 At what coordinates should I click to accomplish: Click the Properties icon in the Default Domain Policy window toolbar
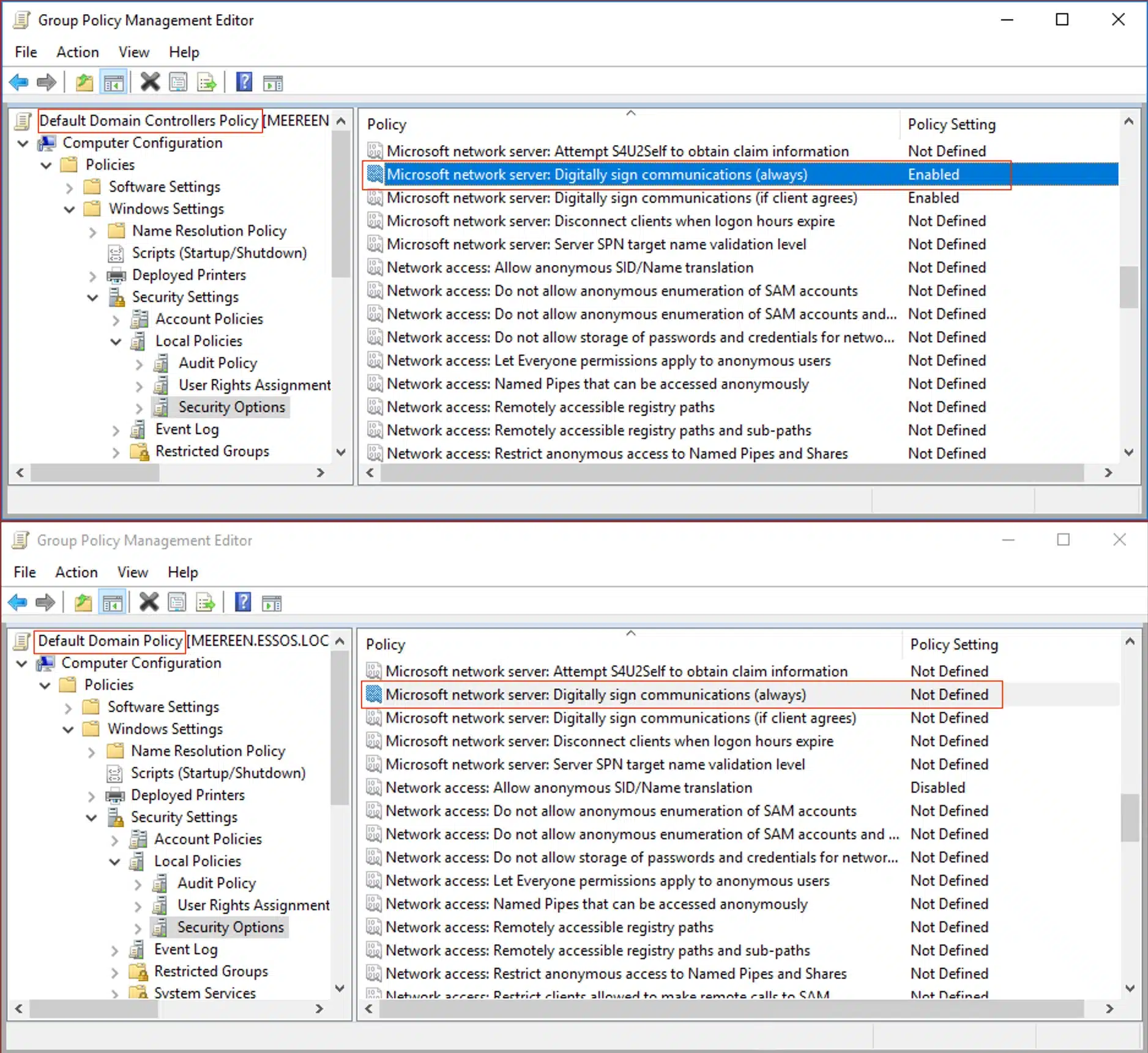(177, 602)
